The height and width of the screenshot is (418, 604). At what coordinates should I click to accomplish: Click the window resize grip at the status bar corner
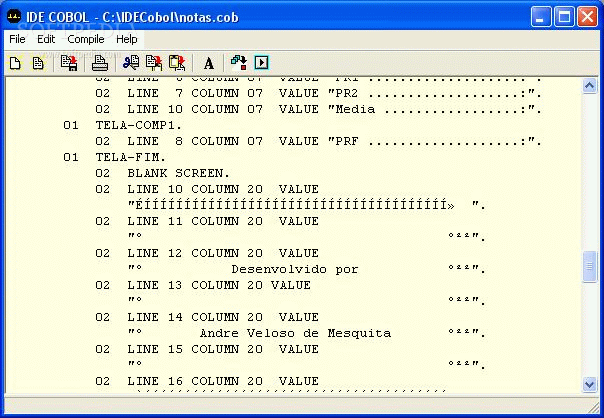point(594,407)
